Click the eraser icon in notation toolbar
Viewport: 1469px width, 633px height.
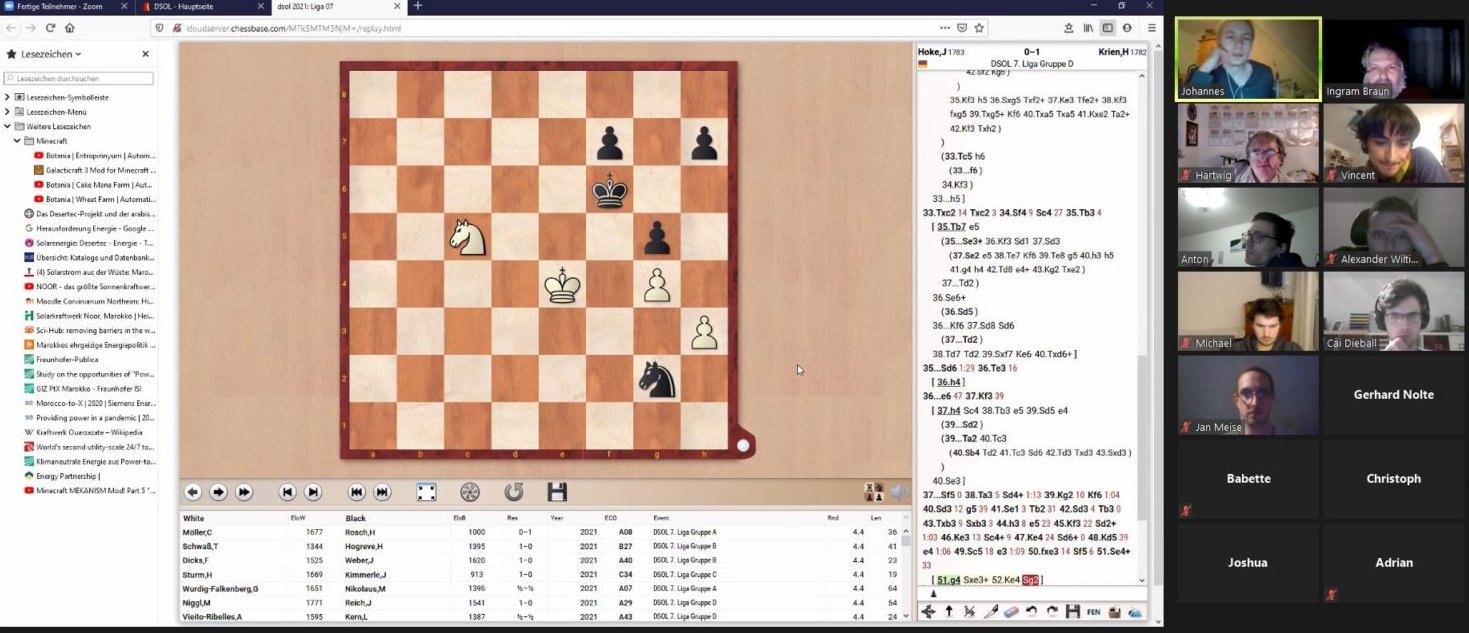pyautogui.click(x=1010, y=611)
